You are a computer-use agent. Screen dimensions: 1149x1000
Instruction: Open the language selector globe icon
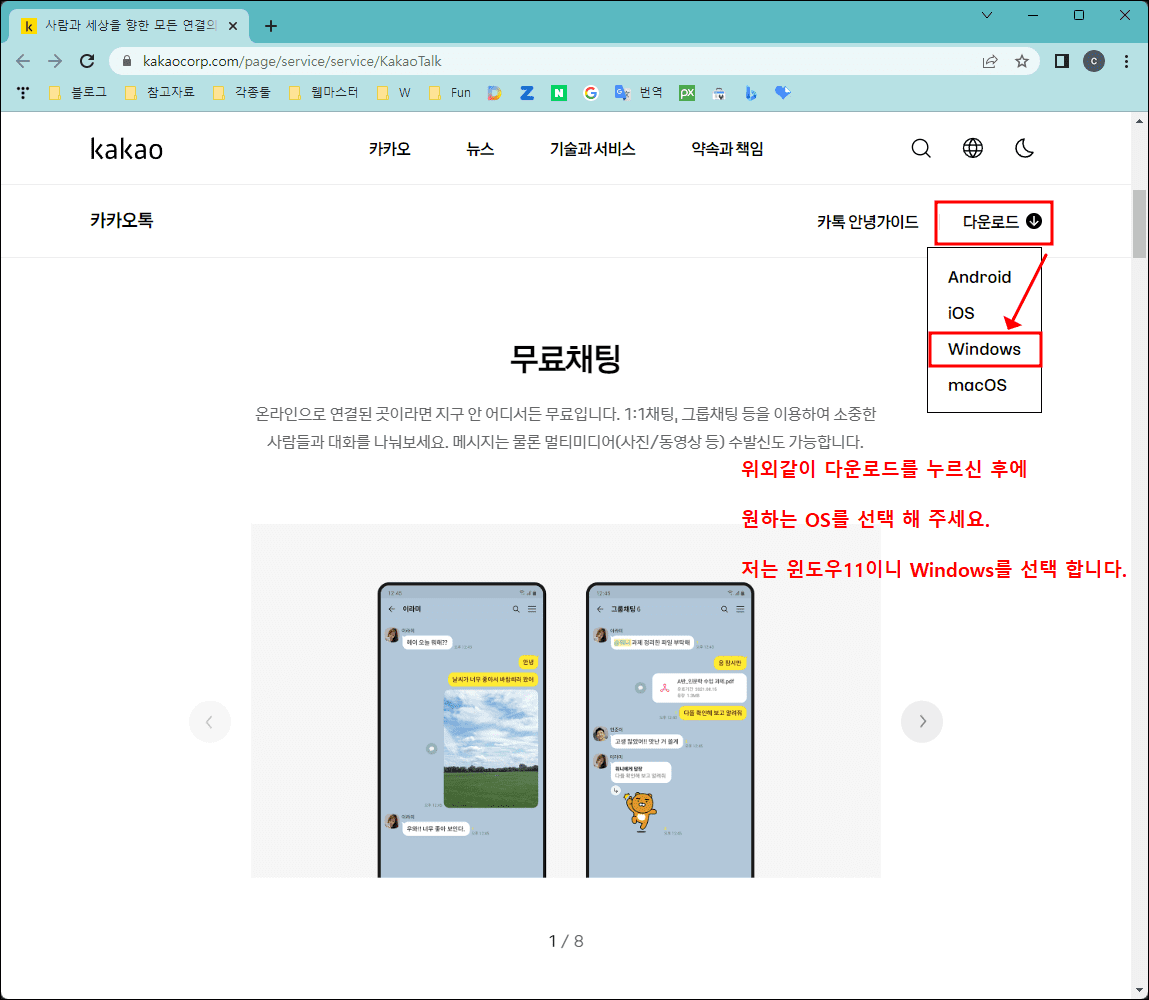click(972, 148)
